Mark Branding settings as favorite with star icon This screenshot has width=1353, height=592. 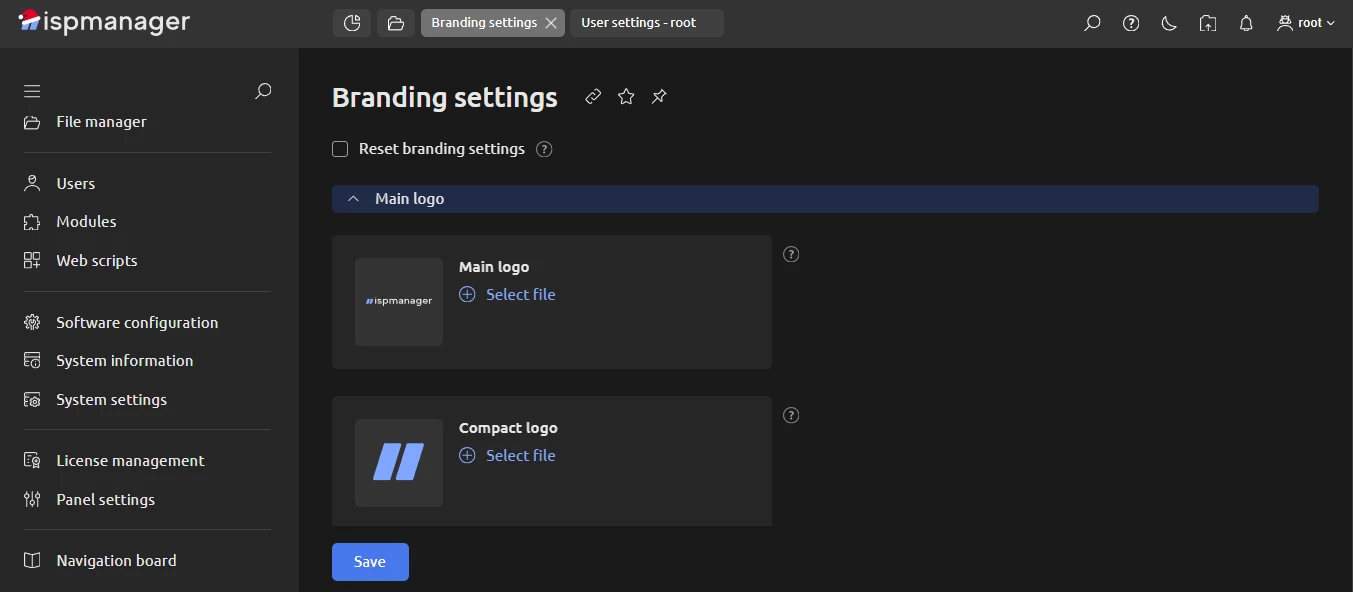[626, 96]
